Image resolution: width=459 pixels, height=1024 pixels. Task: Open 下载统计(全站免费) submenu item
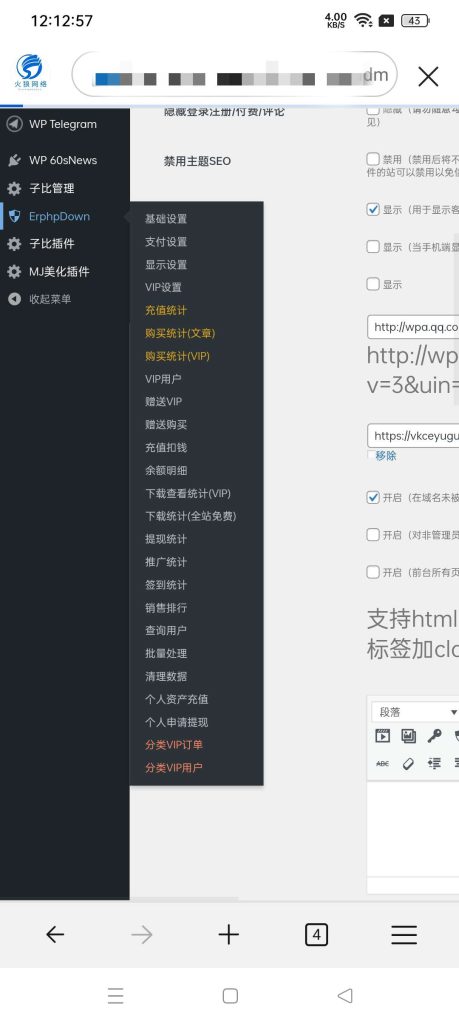(x=191, y=516)
